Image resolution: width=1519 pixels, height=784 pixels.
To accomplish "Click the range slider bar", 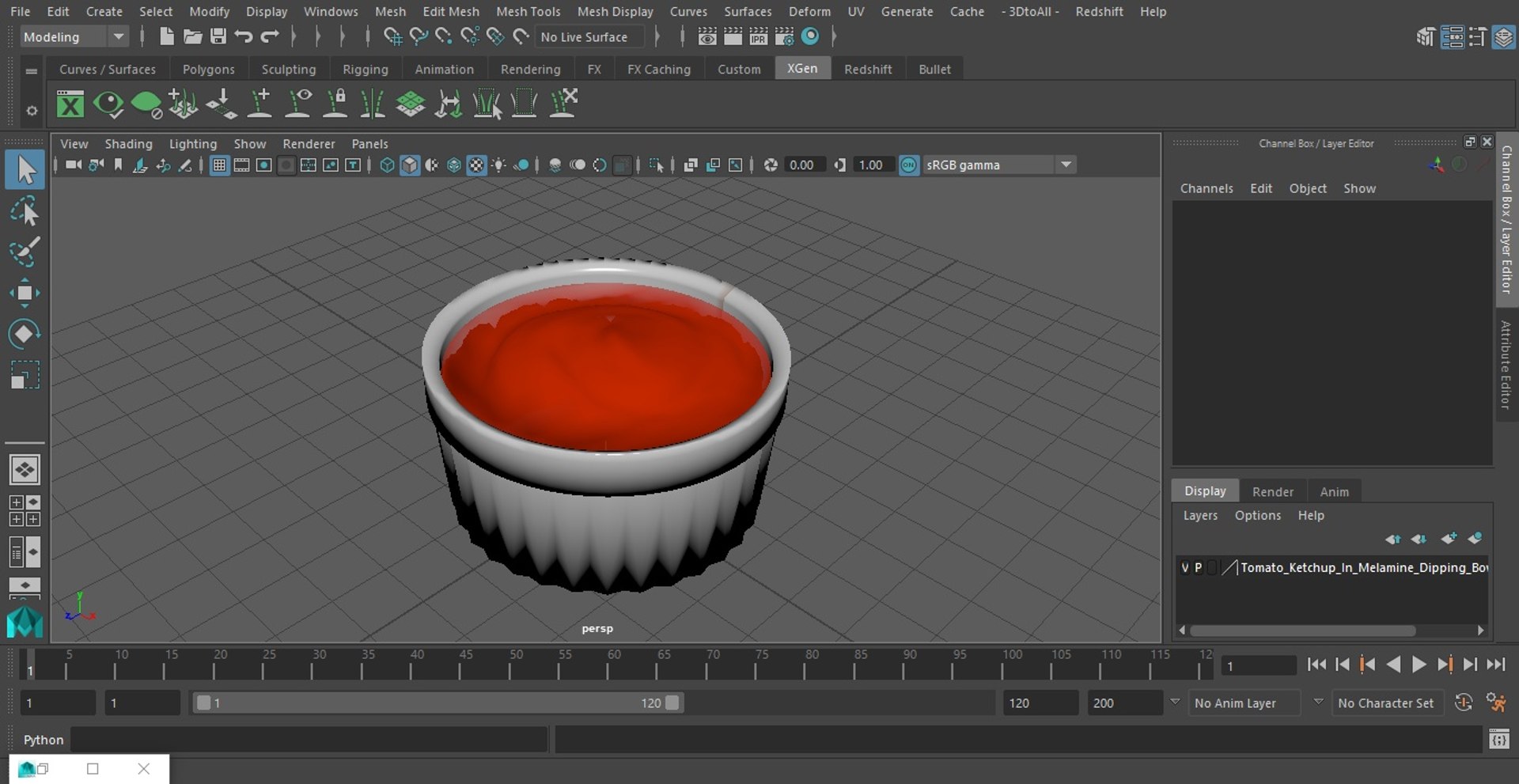I will (438, 703).
